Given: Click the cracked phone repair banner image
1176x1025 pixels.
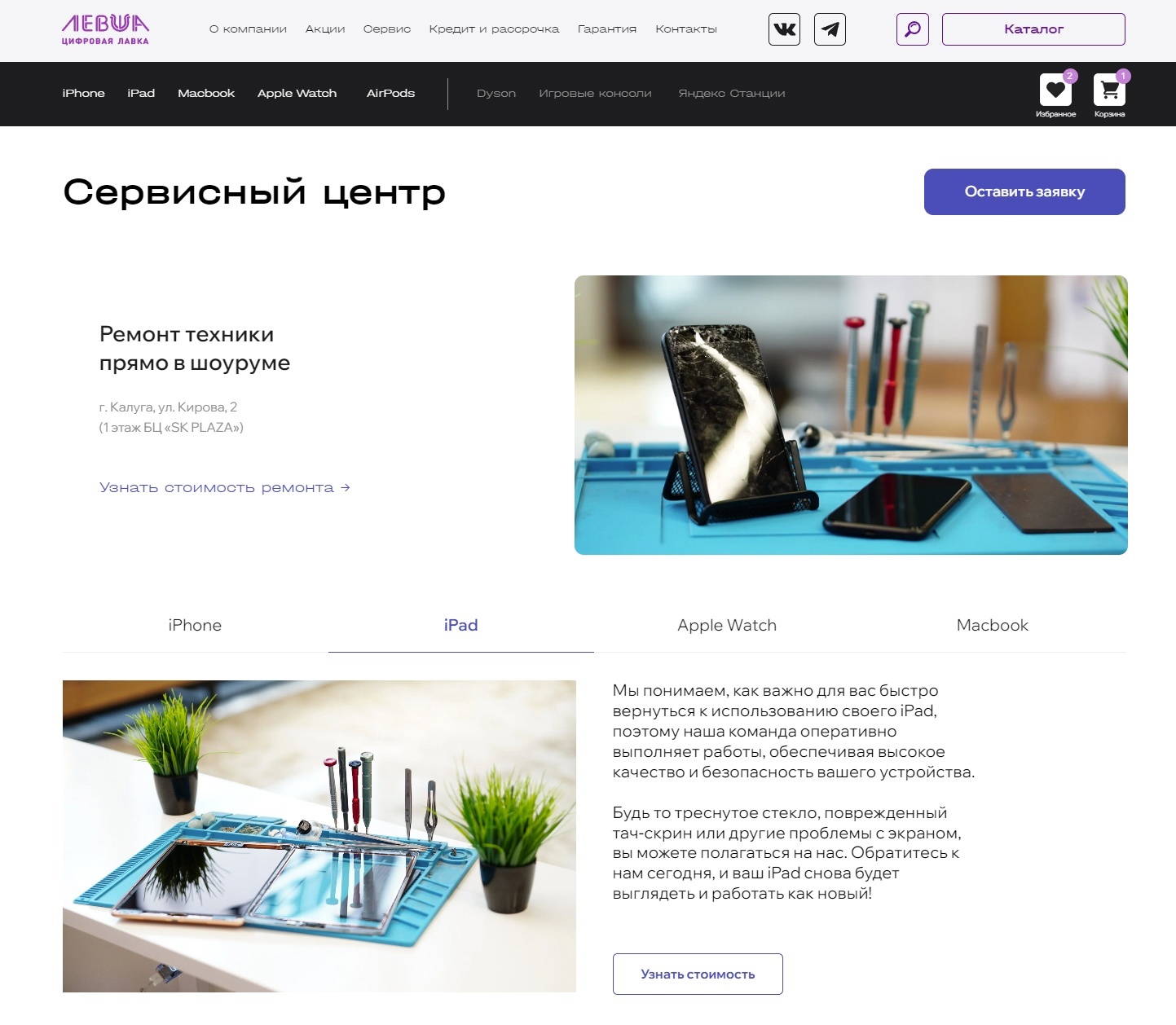Looking at the screenshot, I should tap(851, 415).
